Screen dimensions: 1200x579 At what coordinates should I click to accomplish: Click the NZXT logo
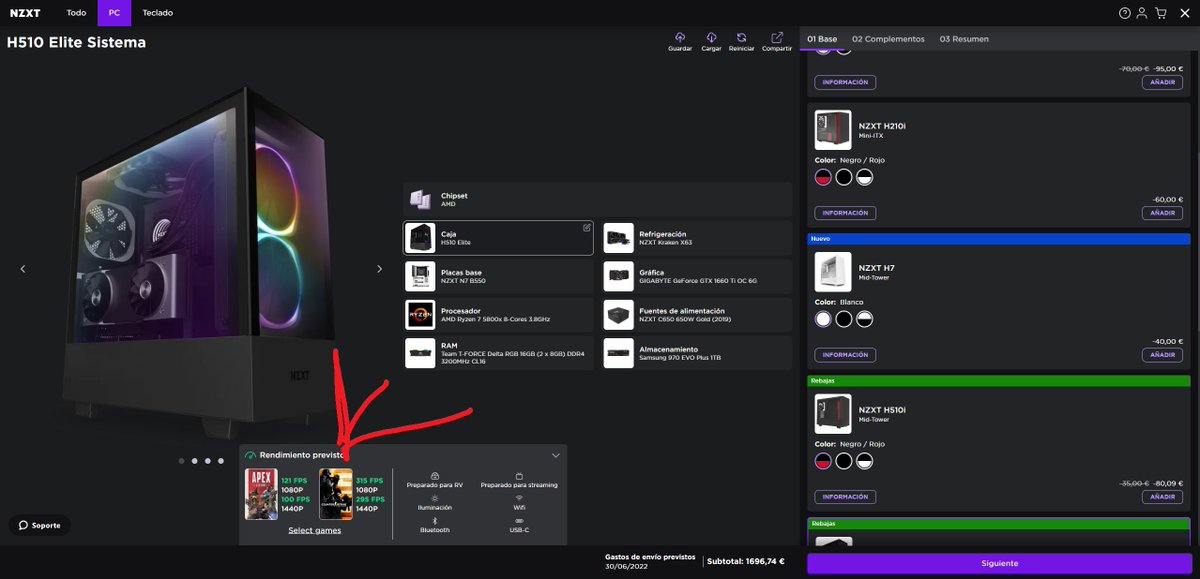coord(25,13)
